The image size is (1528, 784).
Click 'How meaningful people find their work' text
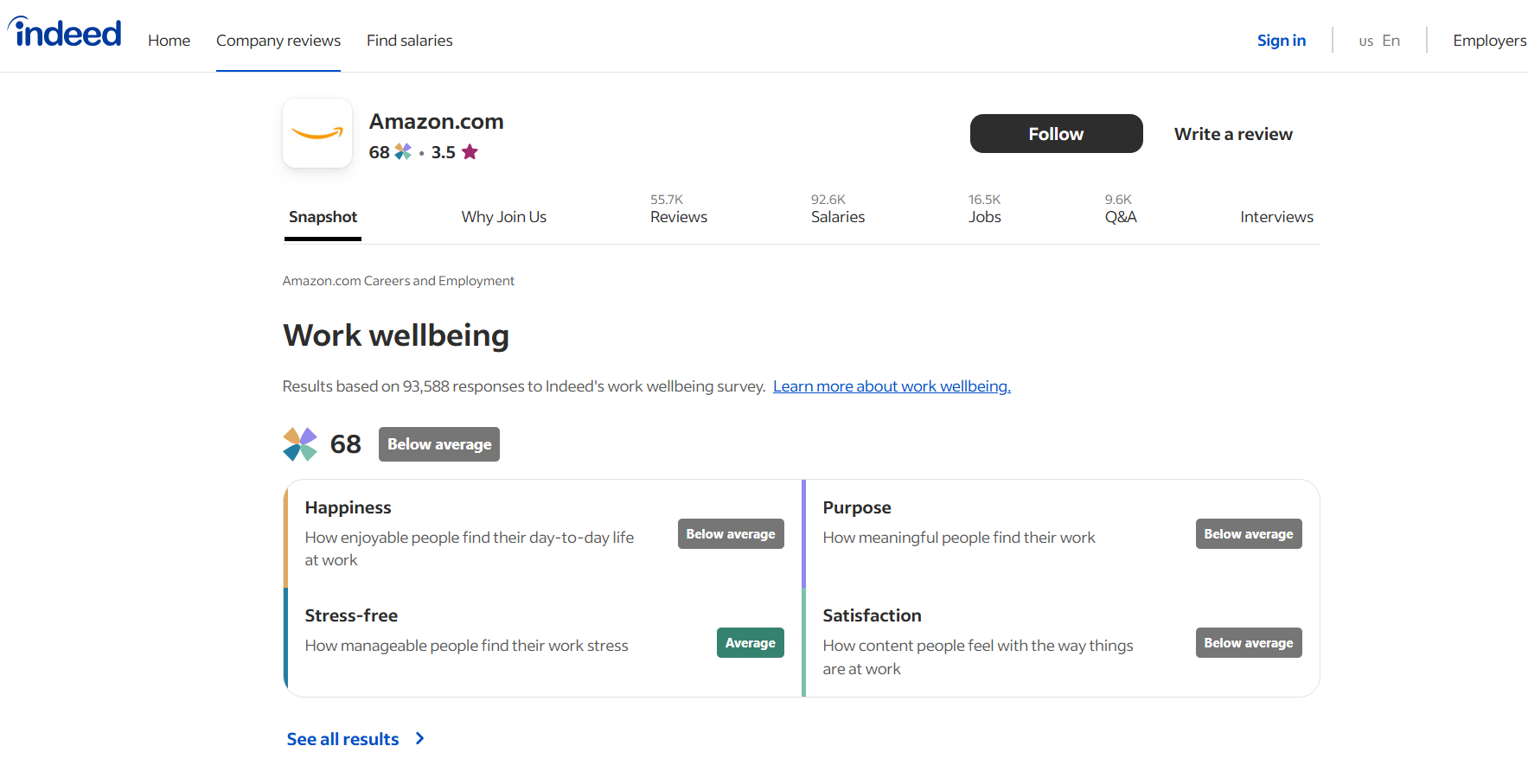click(959, 538)
